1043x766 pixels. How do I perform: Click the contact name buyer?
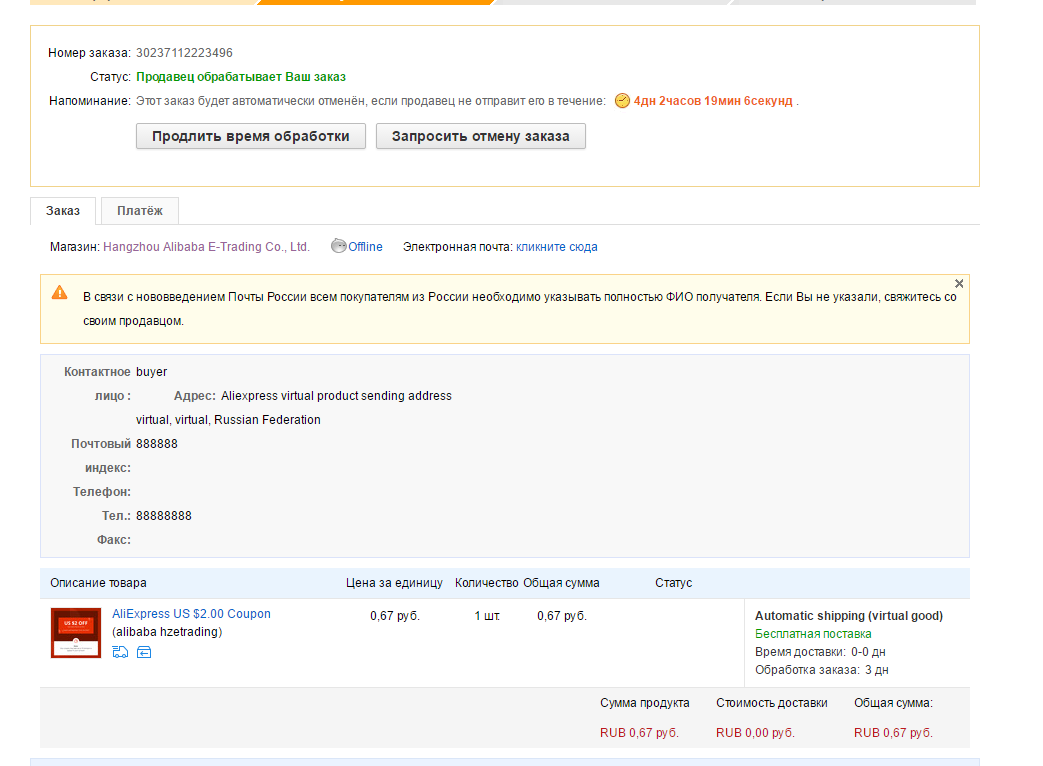tap(152, 372)
